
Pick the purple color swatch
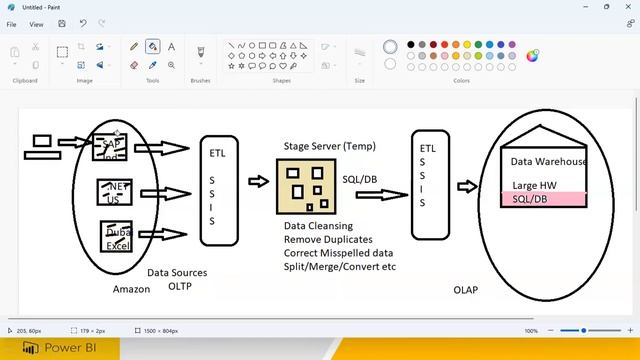[512, 44]
